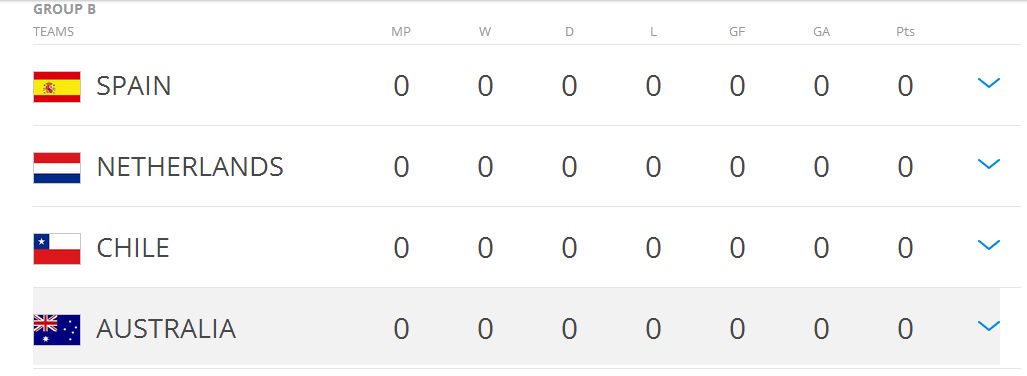Expand the Australia row chevron
The image size is (1027, 376).
pyautogui.click(x=988, y=326)
